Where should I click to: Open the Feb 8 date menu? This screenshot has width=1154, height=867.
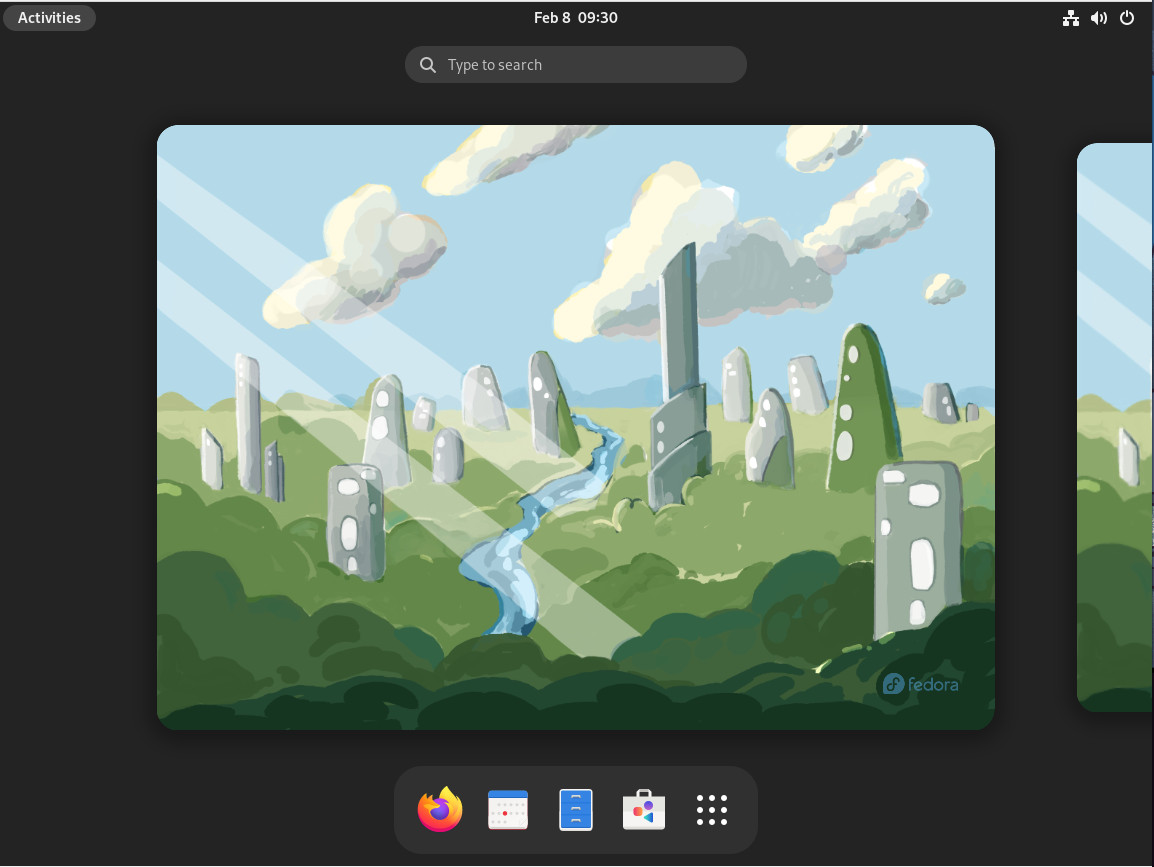pyautogui.click(x=551, y=18)
